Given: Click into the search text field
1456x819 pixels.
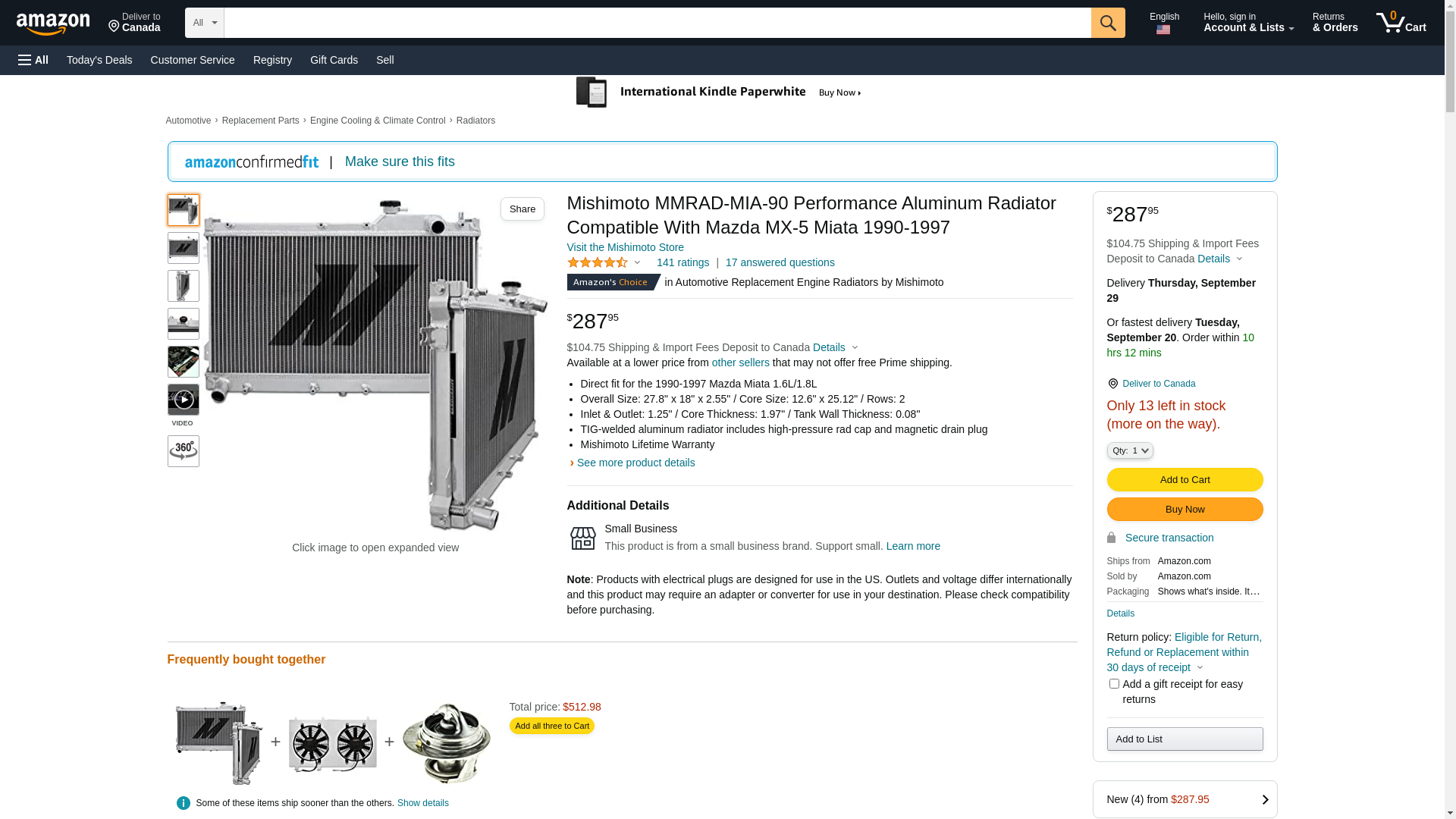Looking at the screenshot, I should (x=657, y=23).
